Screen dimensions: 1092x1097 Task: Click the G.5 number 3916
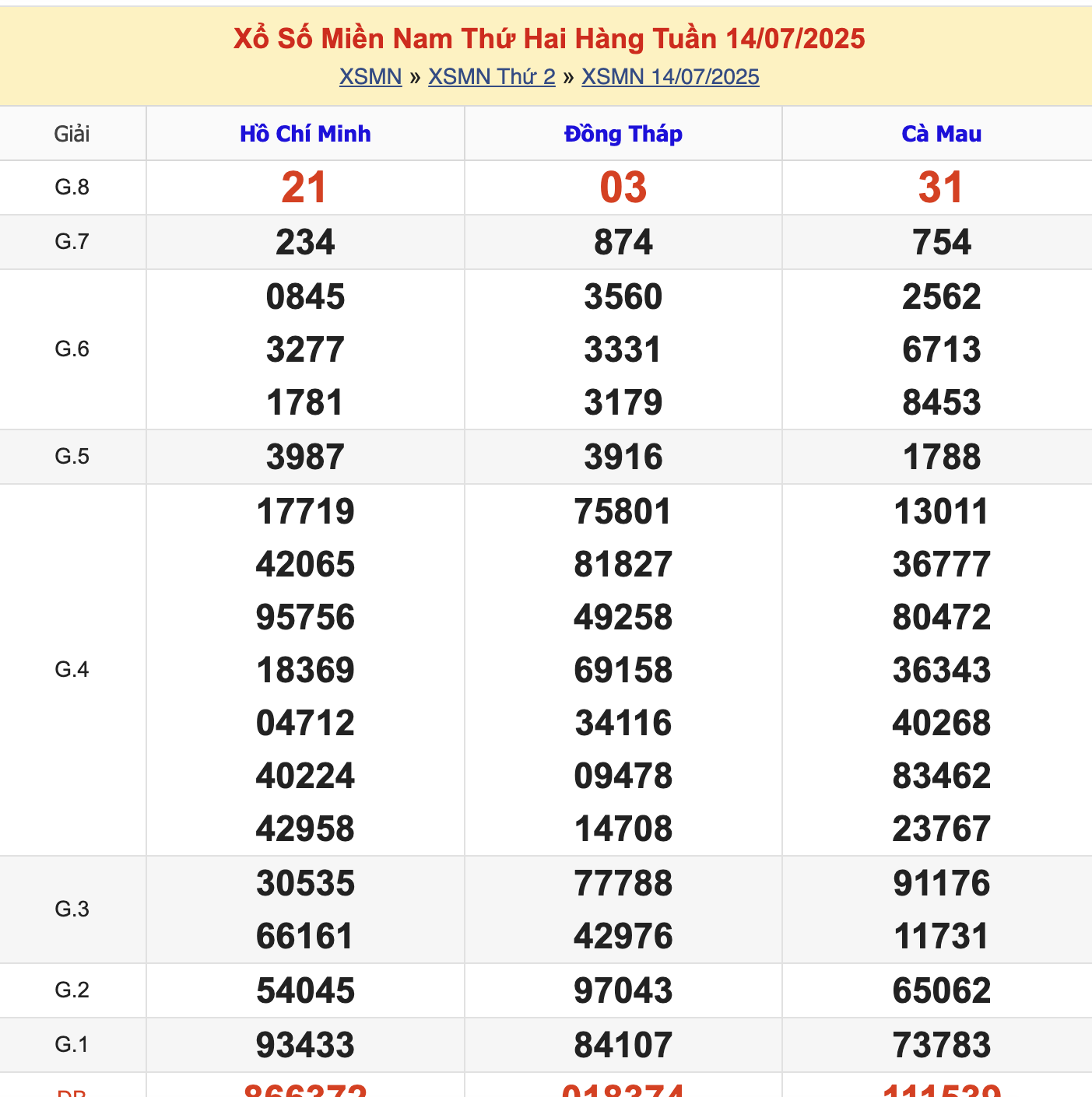(x=623, y=457)
